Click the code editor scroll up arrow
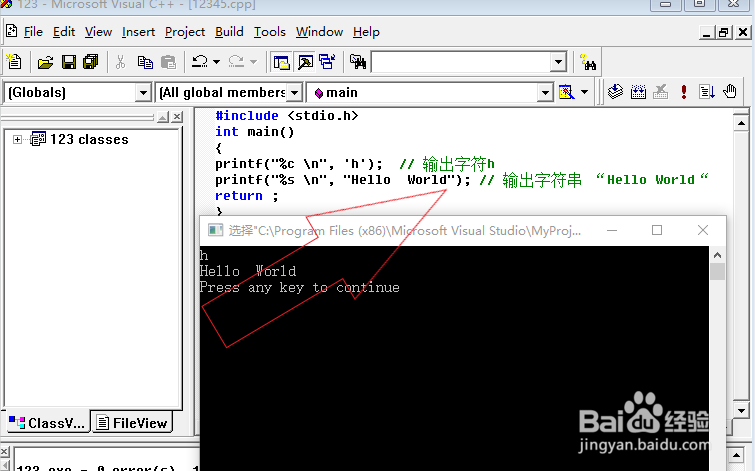The image size is (755, 471). [x=741, y=123]
